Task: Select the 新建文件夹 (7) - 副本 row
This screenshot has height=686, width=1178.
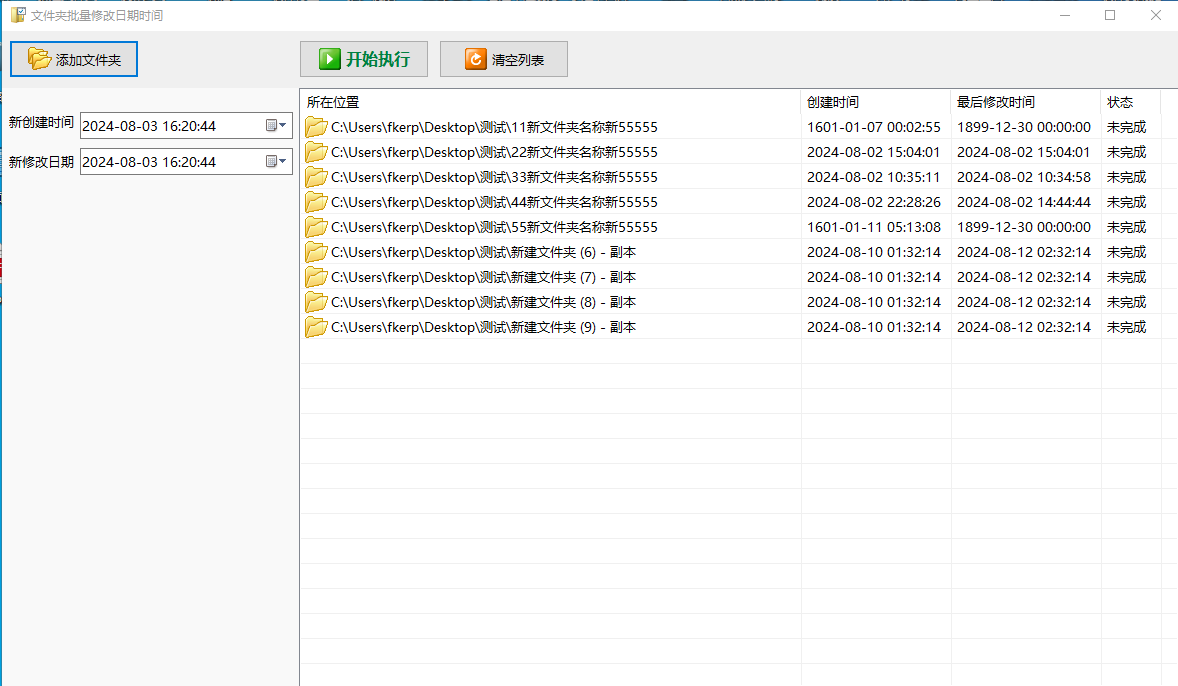Action: (x=483, y=277)
